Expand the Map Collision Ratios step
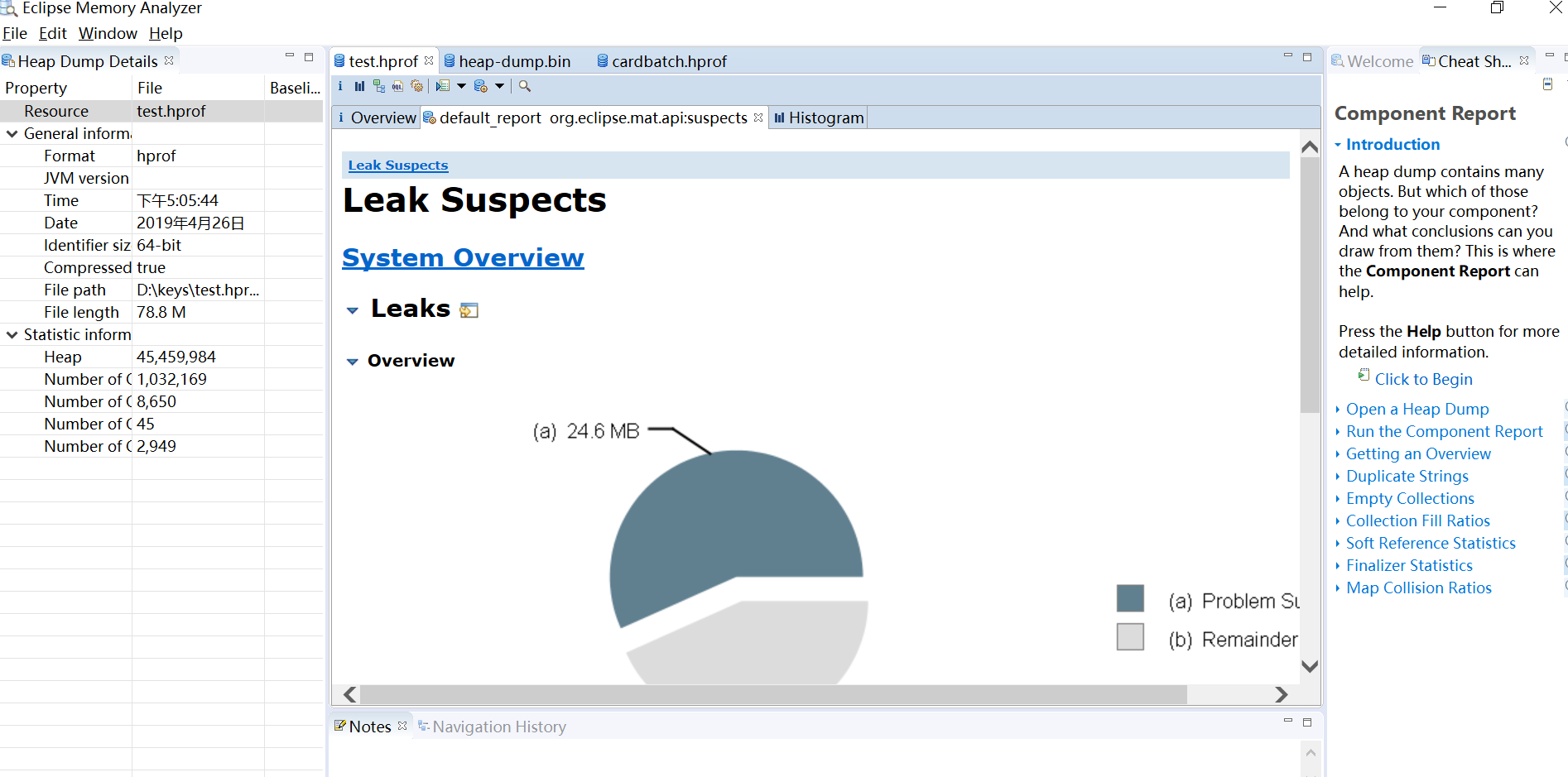The width and height of the screenshot is (1568, 777). point(1338,588)
